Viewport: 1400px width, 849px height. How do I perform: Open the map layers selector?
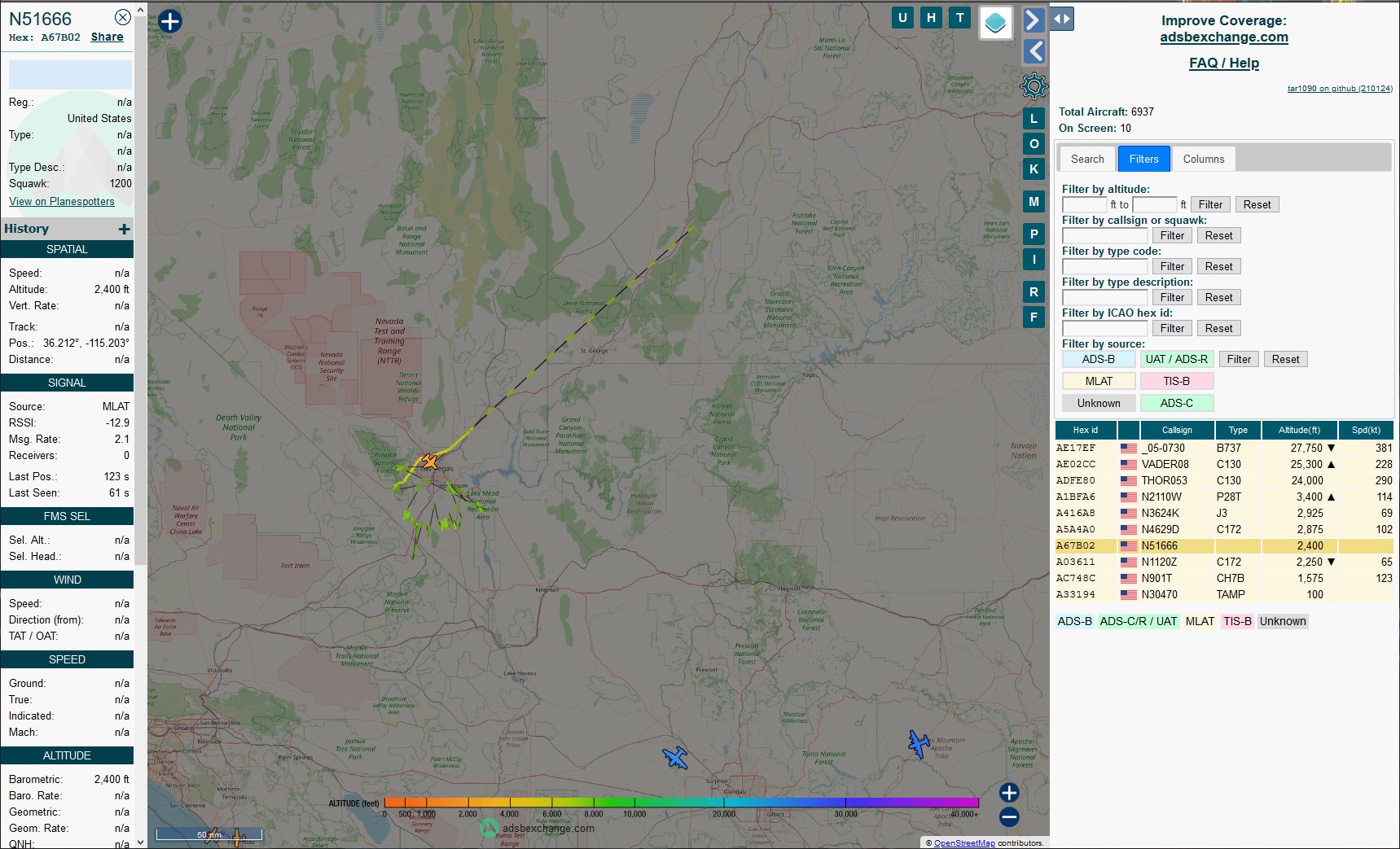[995, 23]
